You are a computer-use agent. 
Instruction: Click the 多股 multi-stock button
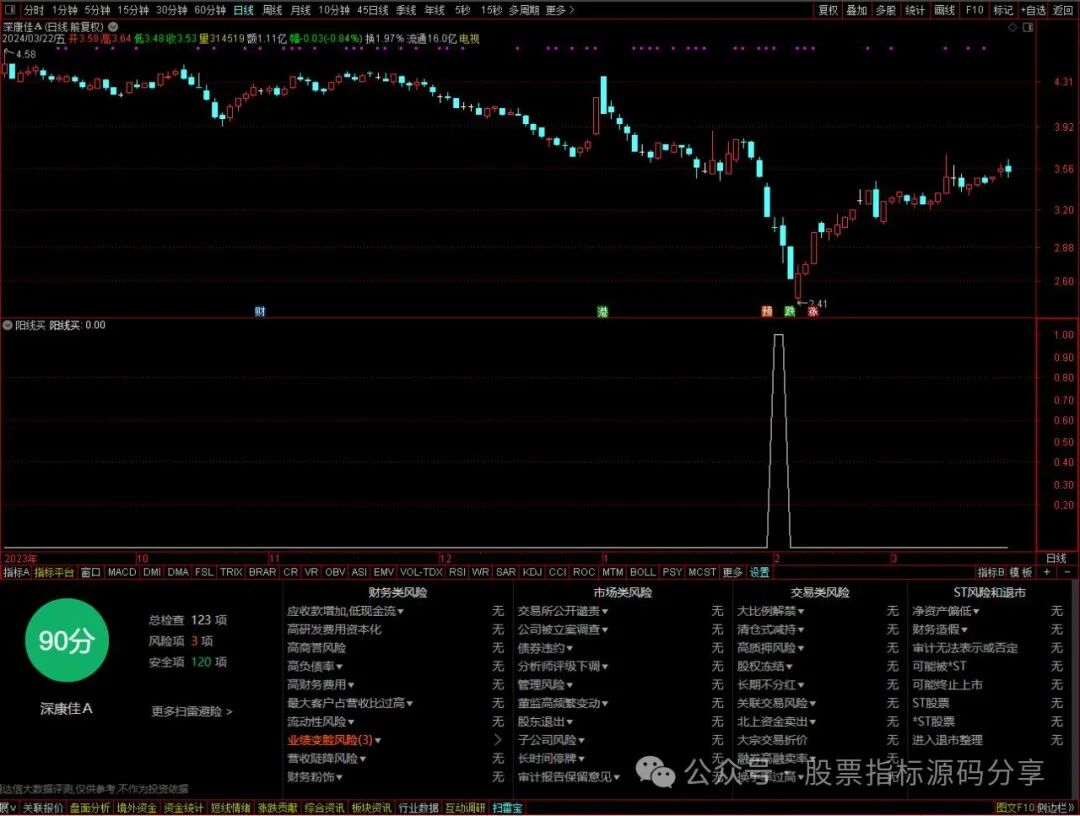[886, 10]
